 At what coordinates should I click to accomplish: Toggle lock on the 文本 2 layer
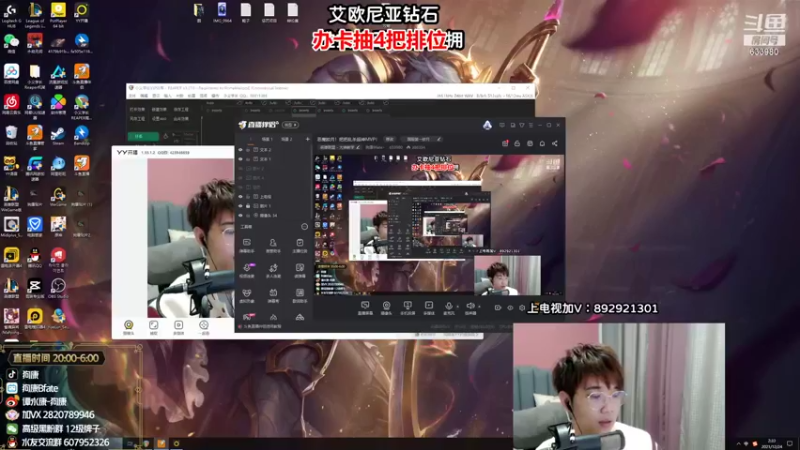[248, 150]
